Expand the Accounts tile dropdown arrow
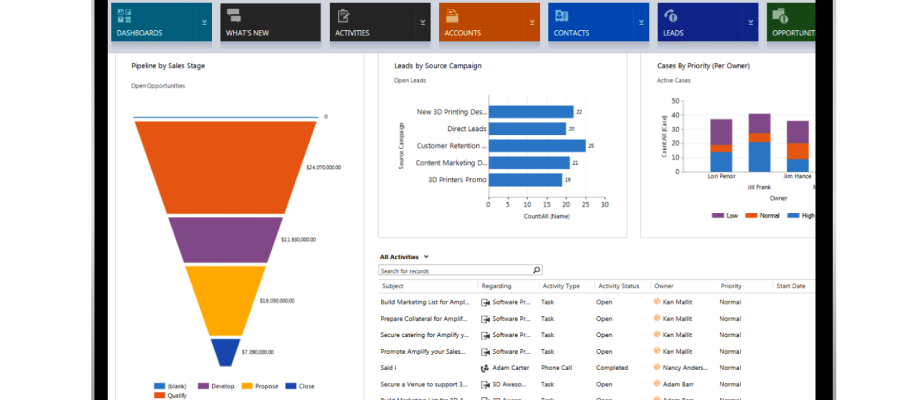Image resolution: width=920 pixels, height=400 pixels. [x=531, y=21]
